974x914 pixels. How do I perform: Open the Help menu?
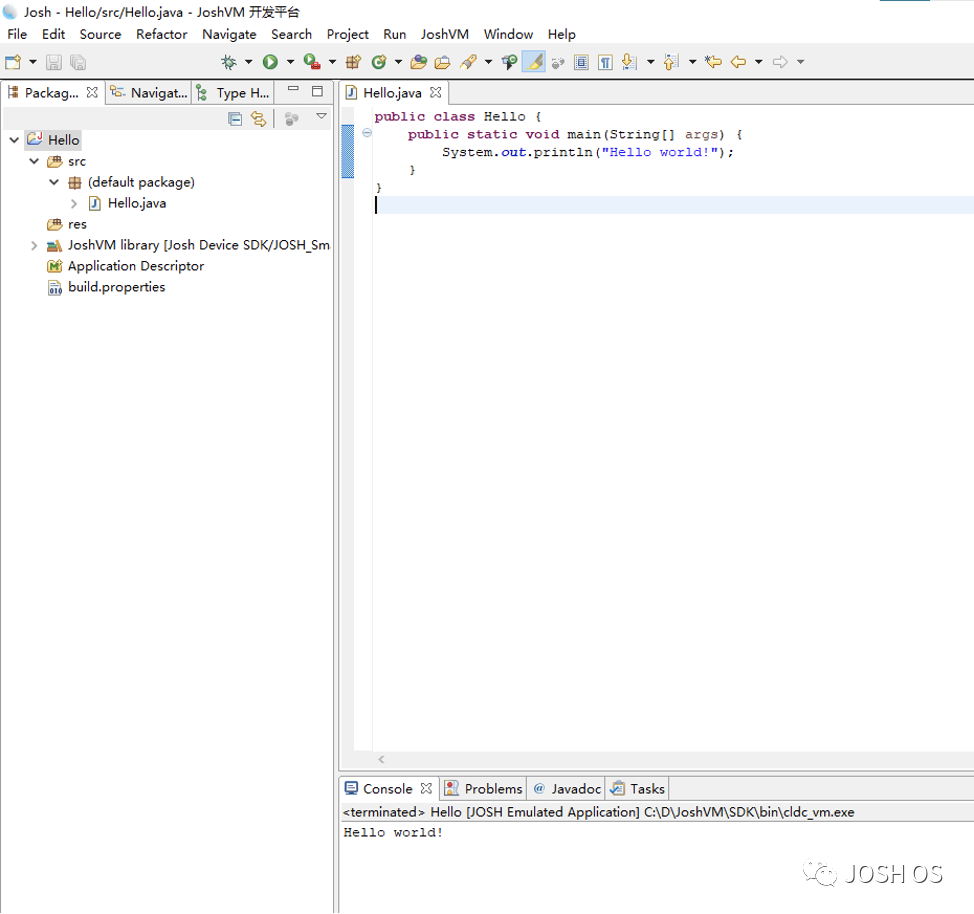click(562, 34)
